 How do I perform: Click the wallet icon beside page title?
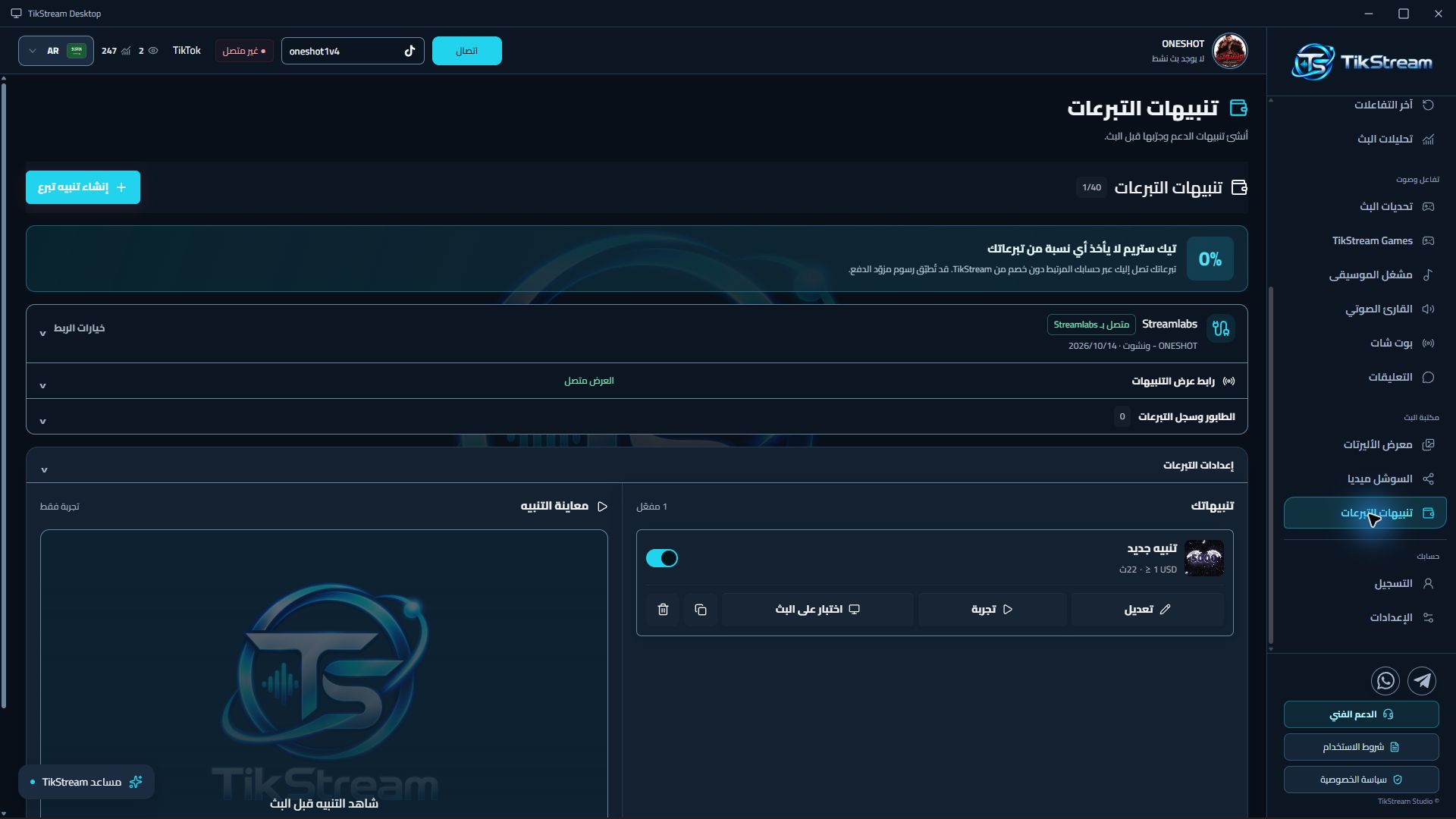[x=1238, y=108]
